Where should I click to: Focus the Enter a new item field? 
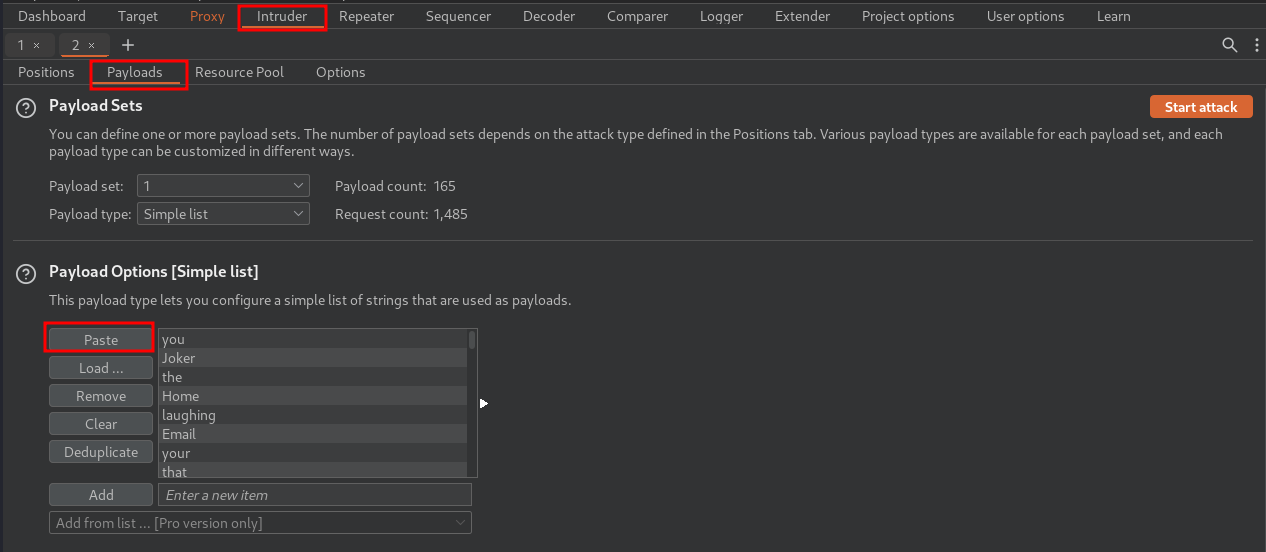point(315,495)
